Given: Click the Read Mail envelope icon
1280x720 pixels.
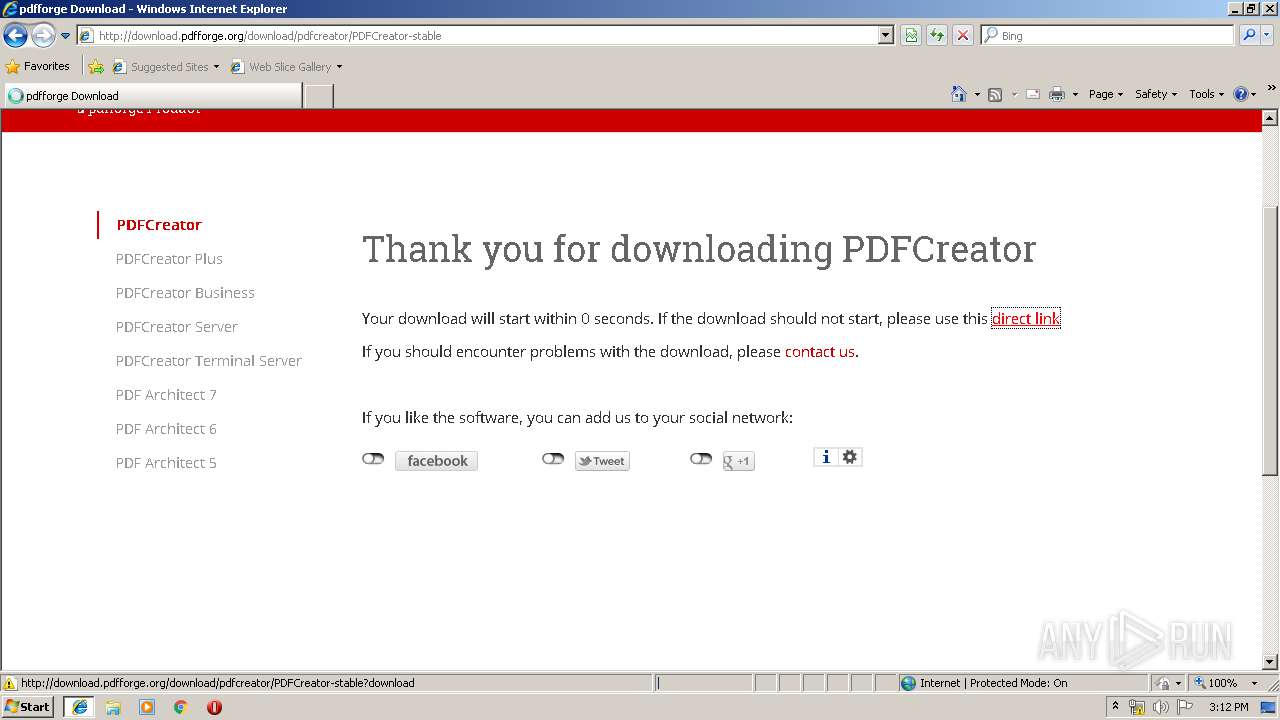Looking at the screenshot, I should pos(1033,94).
